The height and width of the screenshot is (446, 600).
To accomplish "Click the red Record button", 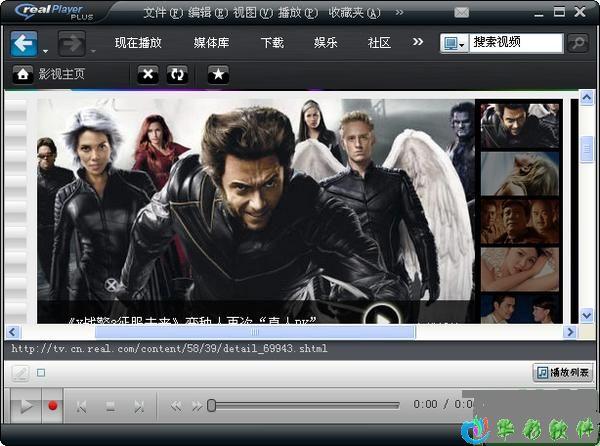I will pyautogui.click(x=52, y=405).
